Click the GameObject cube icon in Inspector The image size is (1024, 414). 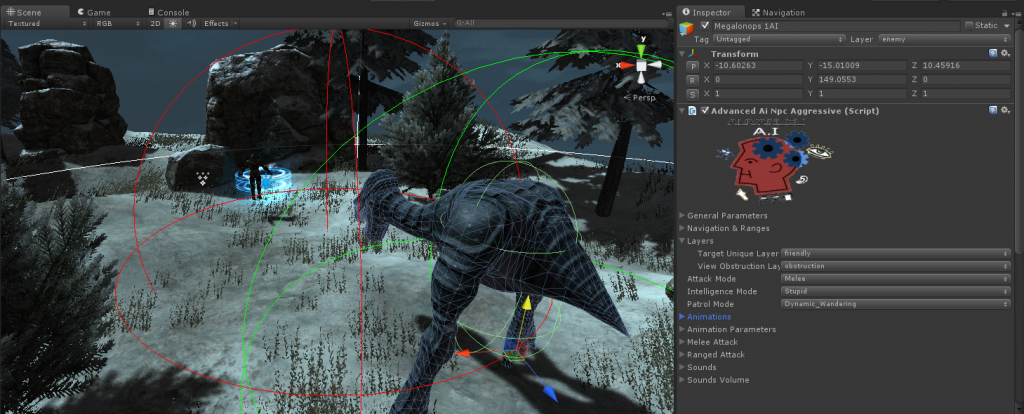click(688, 30)
